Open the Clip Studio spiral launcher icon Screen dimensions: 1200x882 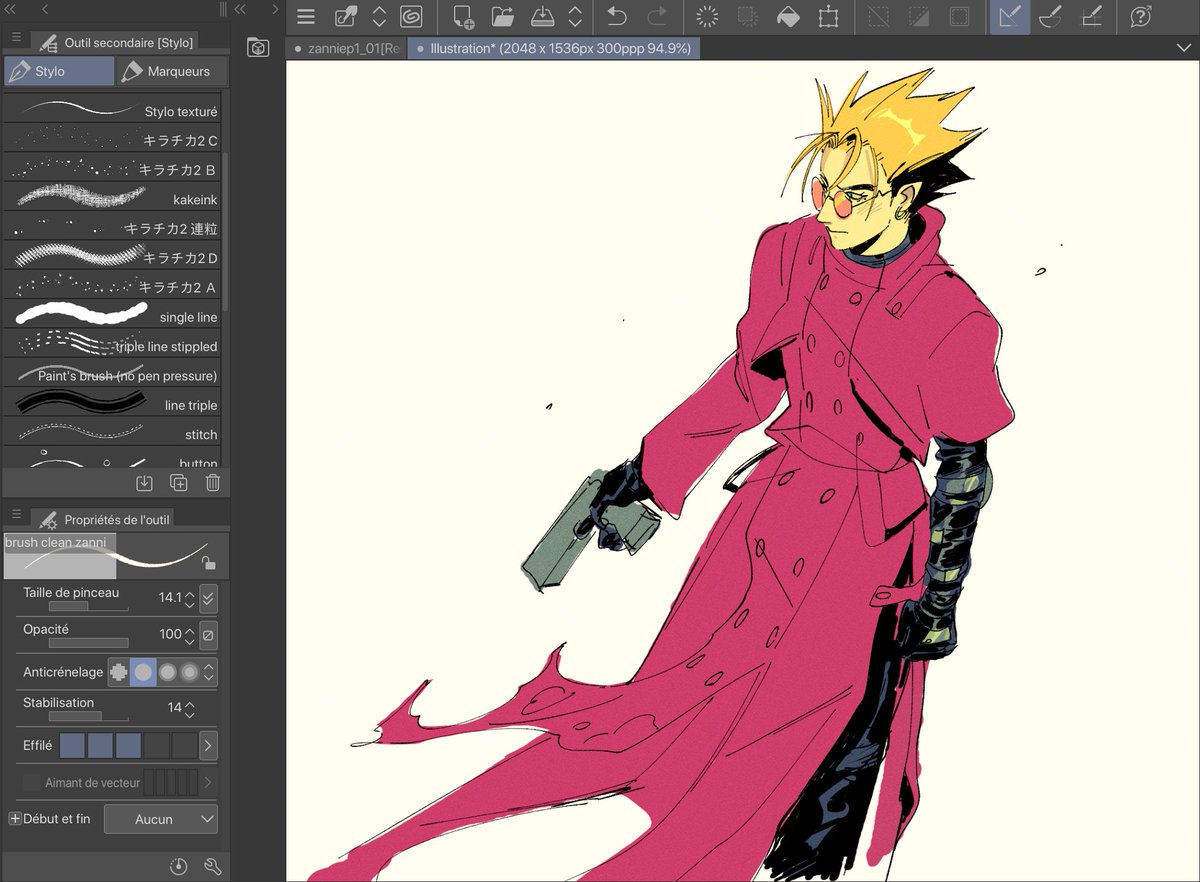tap(410, 17)
